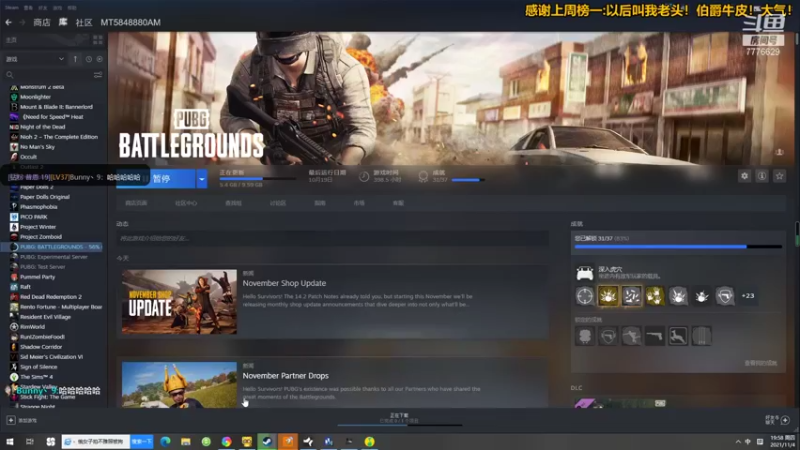
Task: Select No Man's Sky
Action: [37, 147]
